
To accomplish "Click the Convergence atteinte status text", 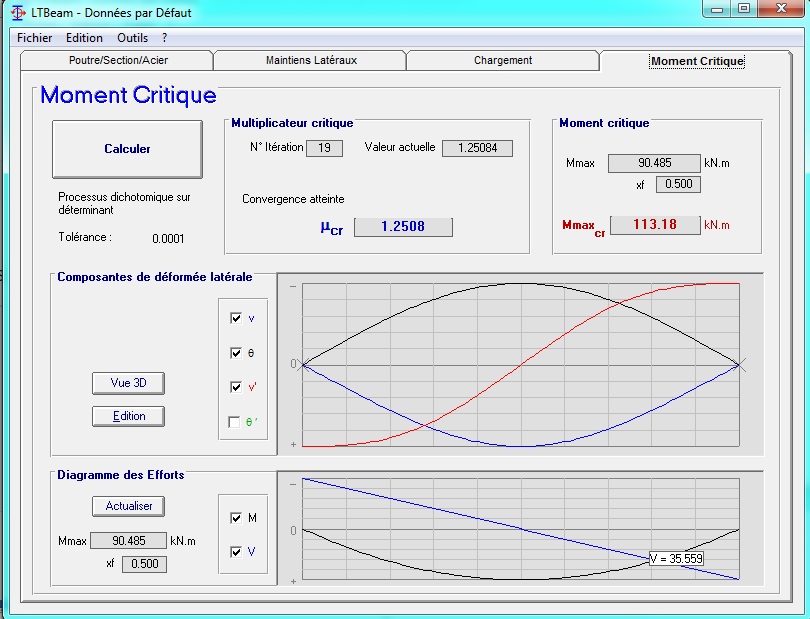I will [293, 199].
